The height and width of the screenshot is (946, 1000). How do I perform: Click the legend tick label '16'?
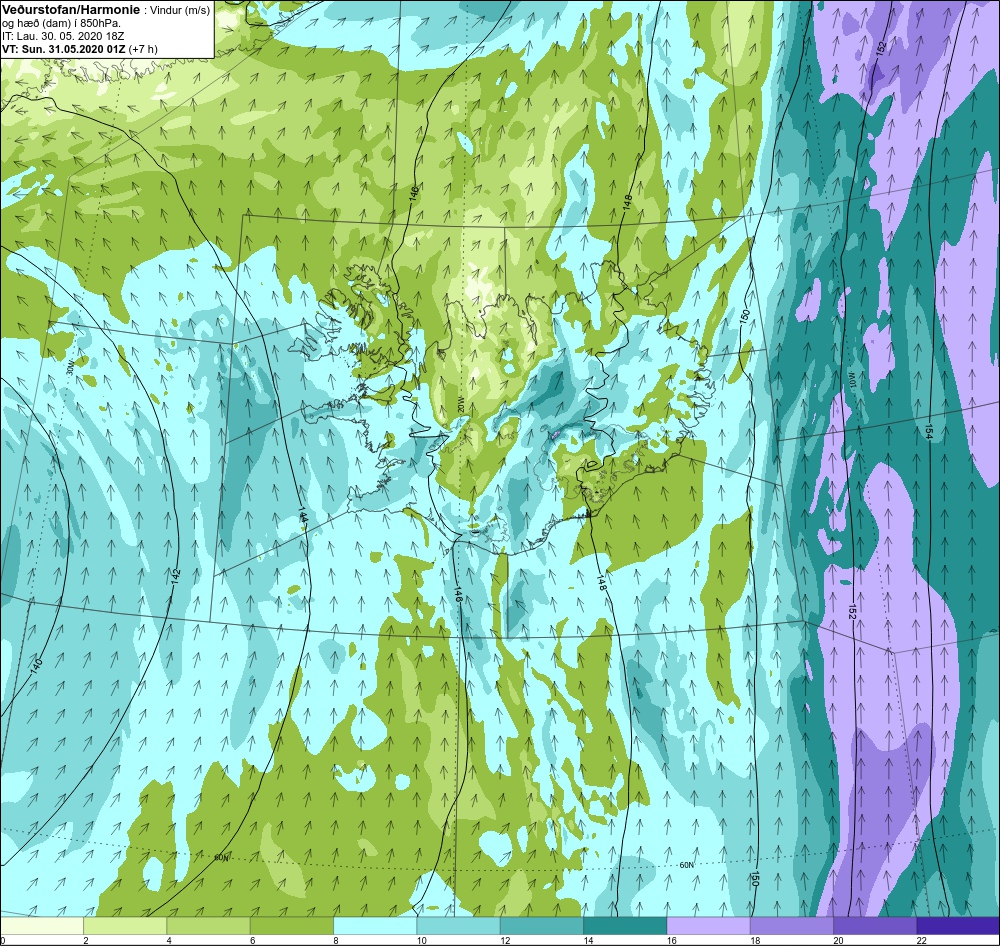coord(672,939)
